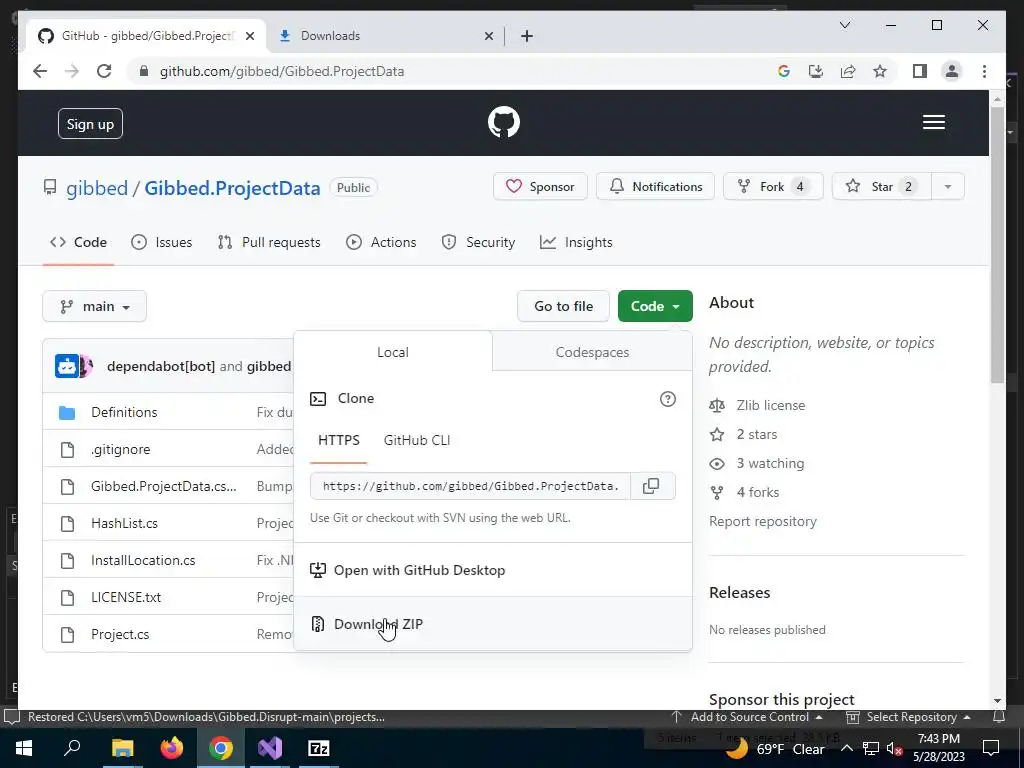
Task: Switch to the Downloads browser tab
Action: point(385,36)
